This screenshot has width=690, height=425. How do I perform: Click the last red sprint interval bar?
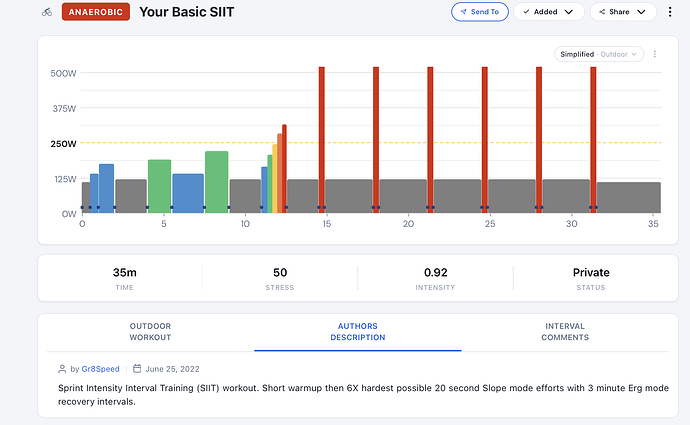593,140
